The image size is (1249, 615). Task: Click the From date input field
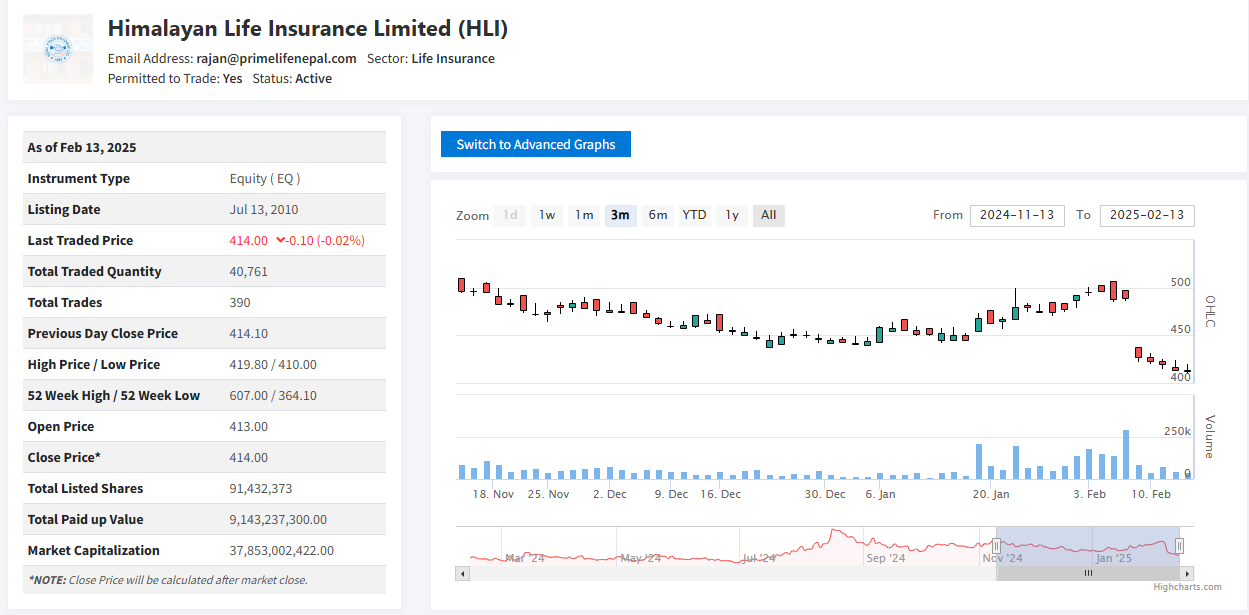(x=1017, y=215)
